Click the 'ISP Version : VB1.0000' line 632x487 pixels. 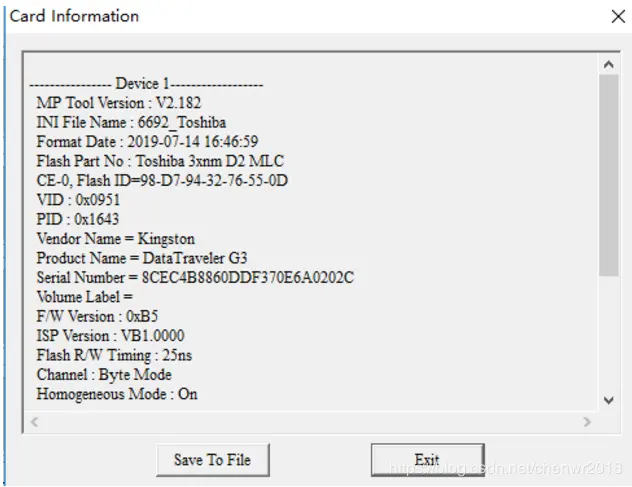click(x=110, y=335)
